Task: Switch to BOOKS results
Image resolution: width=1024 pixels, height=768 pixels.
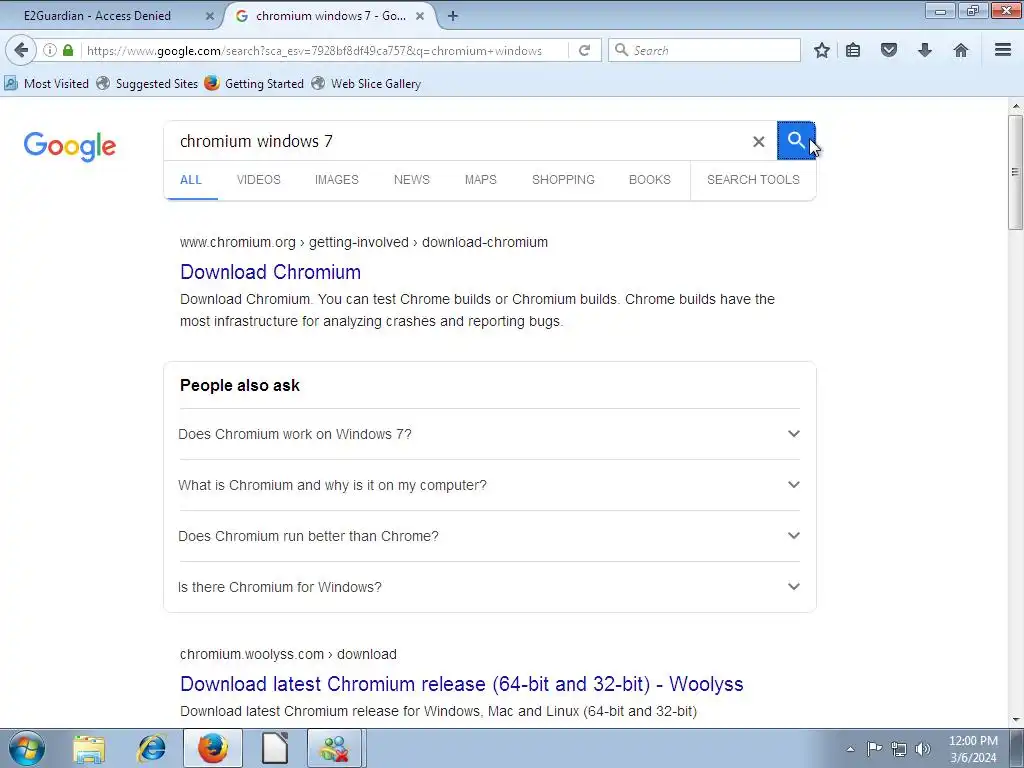Action: click(x=650, y=180)
